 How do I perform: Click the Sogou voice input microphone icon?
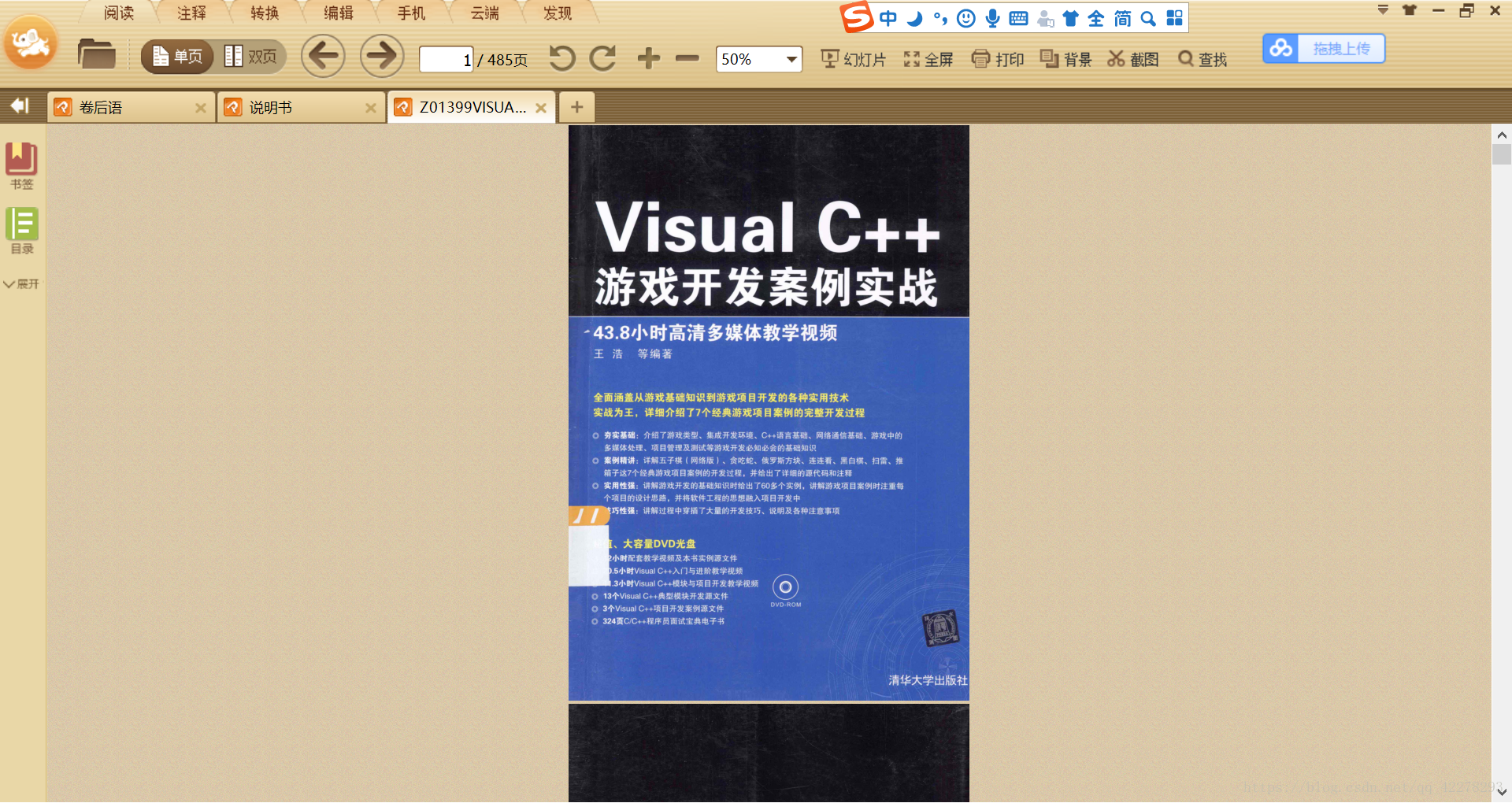[992, 18]
